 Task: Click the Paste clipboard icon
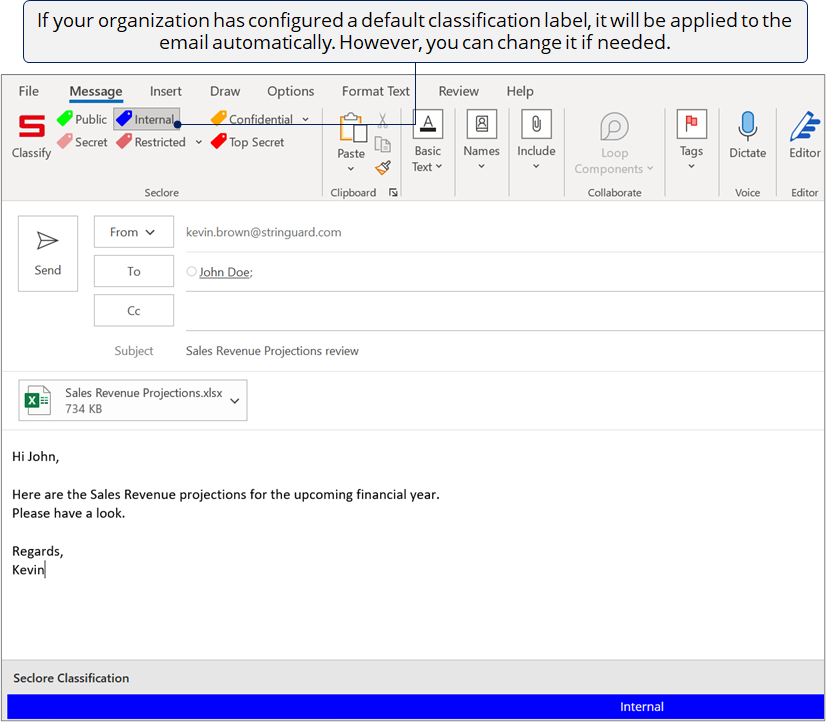[x=352, y=128]
